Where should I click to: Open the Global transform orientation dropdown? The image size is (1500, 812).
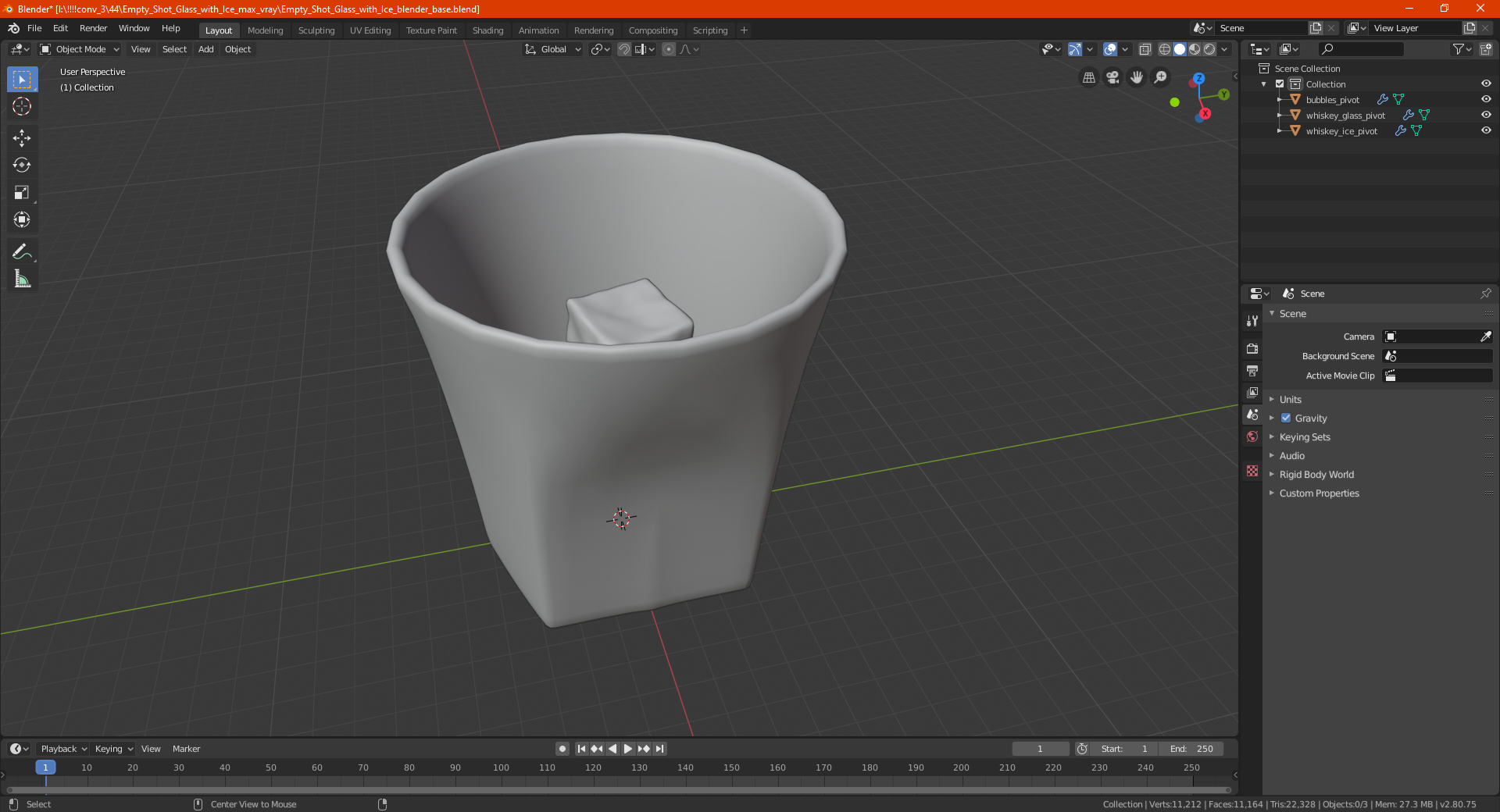coord(552,49)
